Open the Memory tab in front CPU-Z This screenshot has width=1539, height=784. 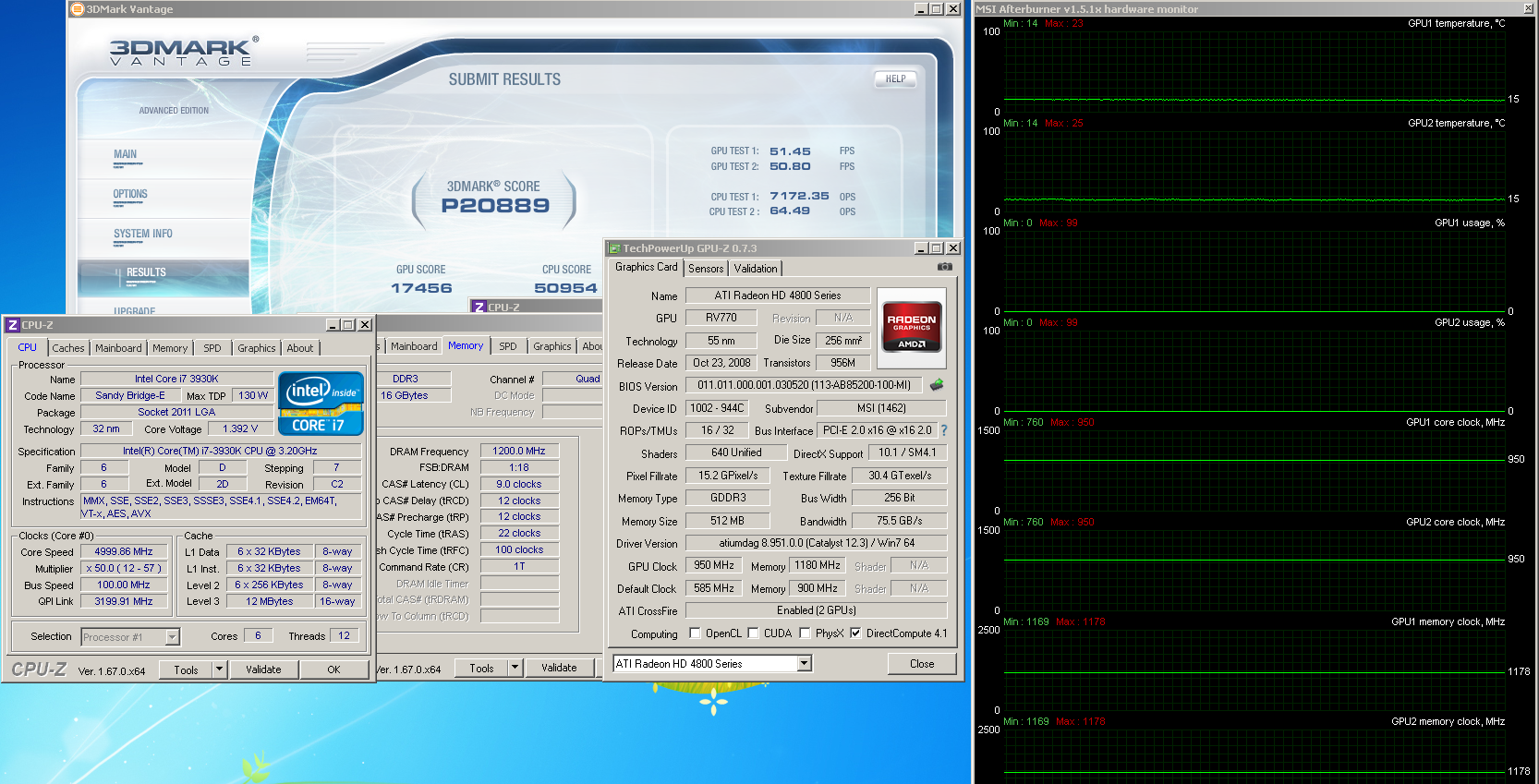click(170, 348)
